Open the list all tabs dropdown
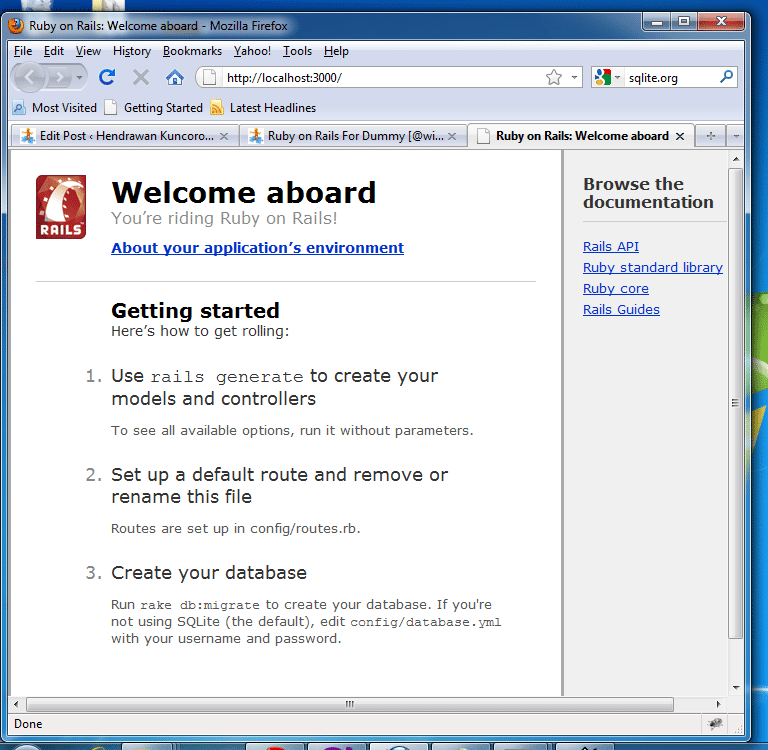This screenshot has height=750, width=768. (x=736, y=136)
